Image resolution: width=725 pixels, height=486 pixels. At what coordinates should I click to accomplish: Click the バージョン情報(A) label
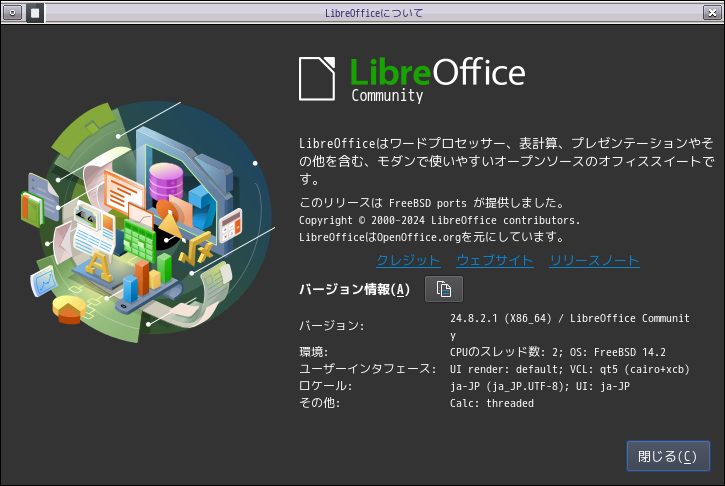(354, 289)
